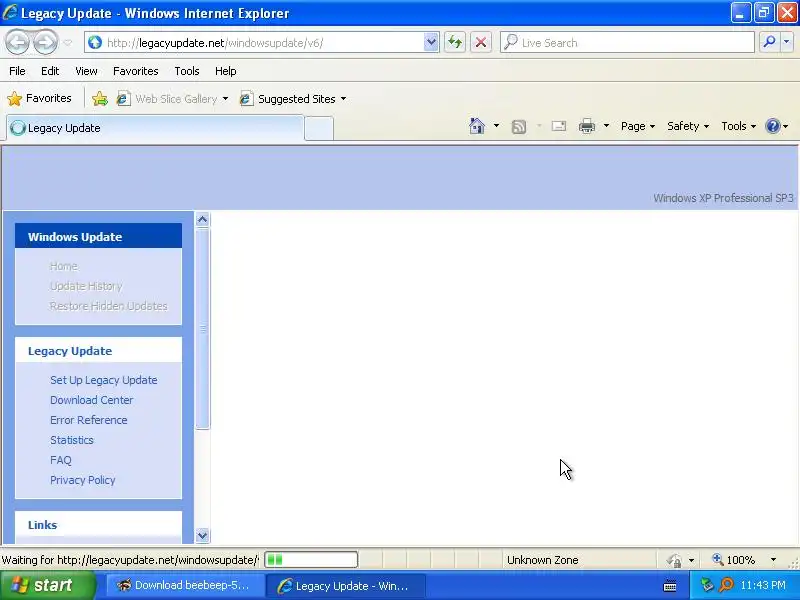Click Add to Favorites Bar icon
Image resolution: width=800 pixels, height=600 pixels.
[100, 98]
